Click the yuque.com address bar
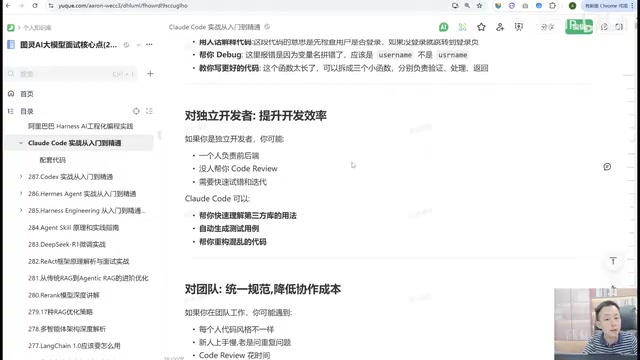This screenshot has height=360, width=640. tap(123, 6)
